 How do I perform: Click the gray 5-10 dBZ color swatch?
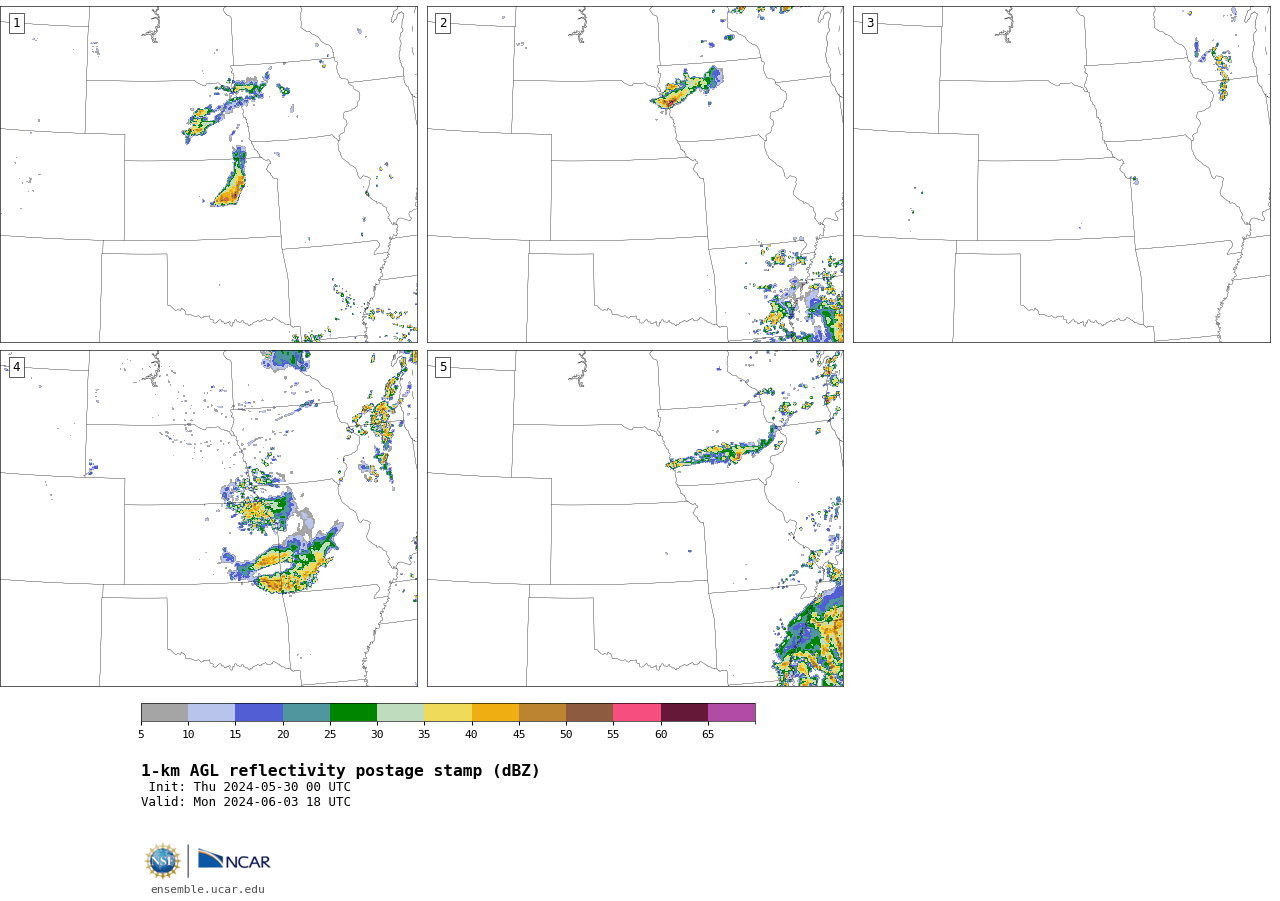click(x=164, y=712)
